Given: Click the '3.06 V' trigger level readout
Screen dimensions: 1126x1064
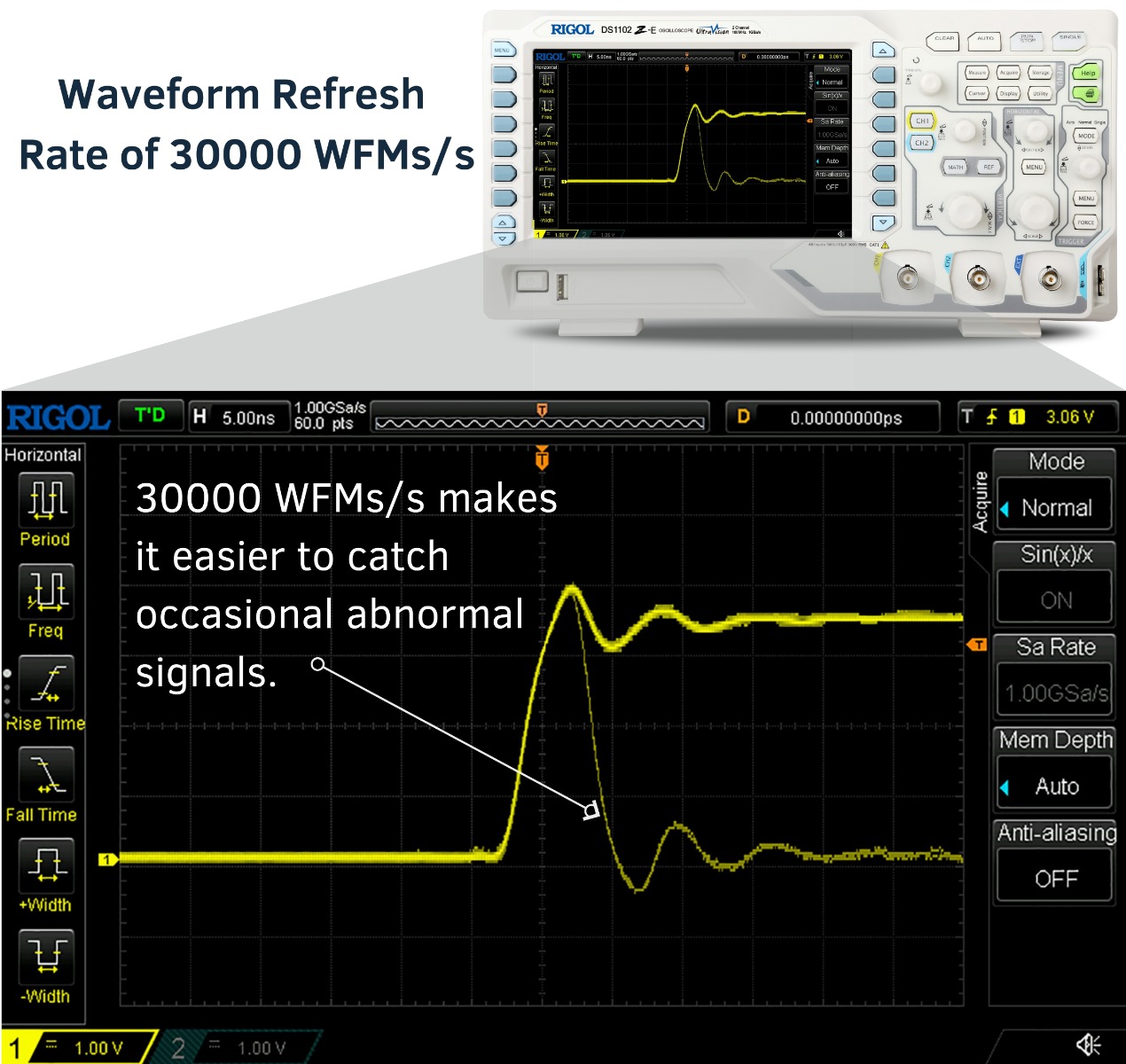Looking at the screenshot, I should pos(1069,417).
